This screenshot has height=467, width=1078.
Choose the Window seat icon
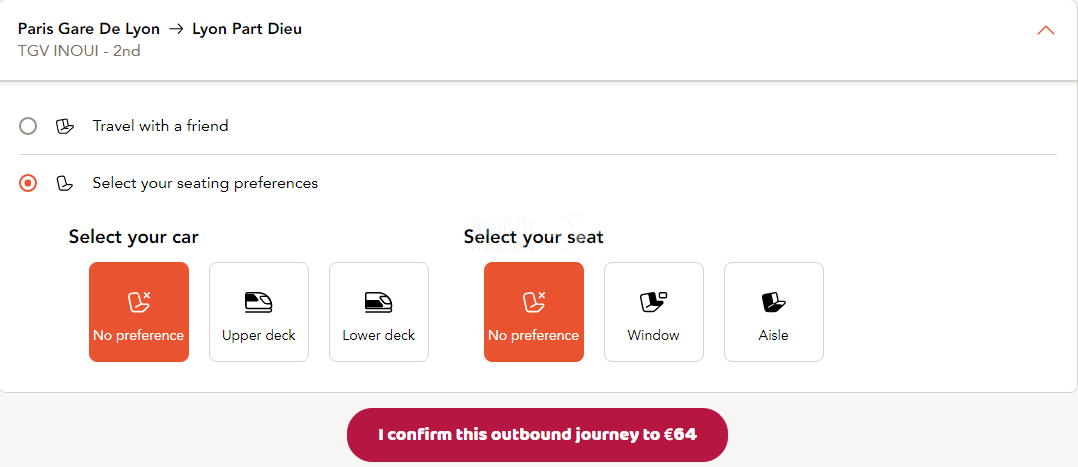click(x=653, y=302)
